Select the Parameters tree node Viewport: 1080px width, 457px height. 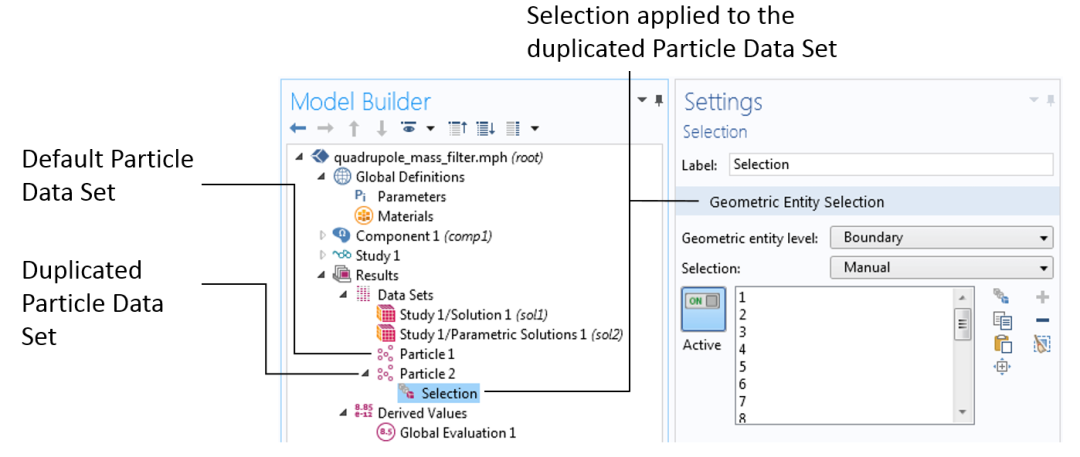click(x=412, y=196)
